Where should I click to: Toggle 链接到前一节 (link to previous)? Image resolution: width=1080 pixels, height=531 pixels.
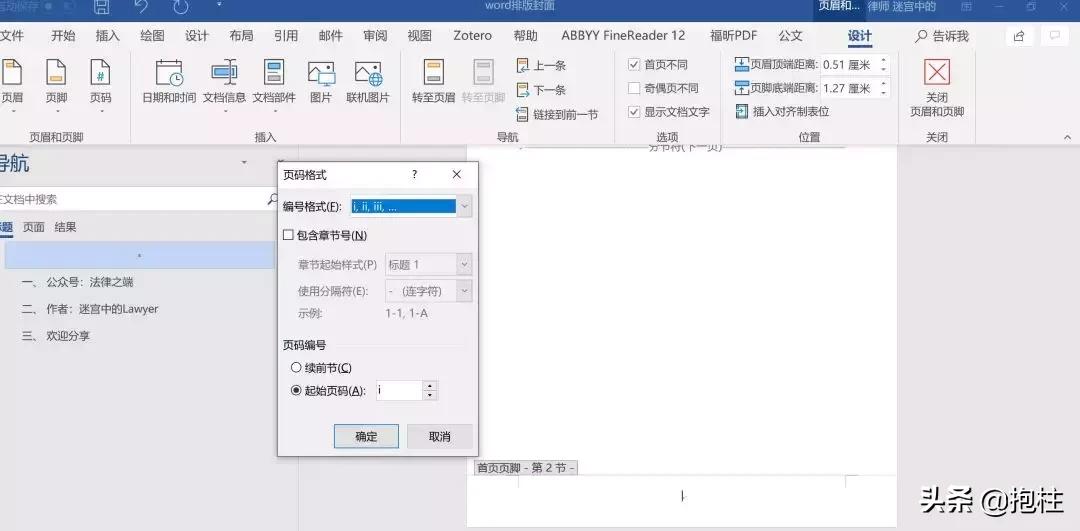[557, 114]
